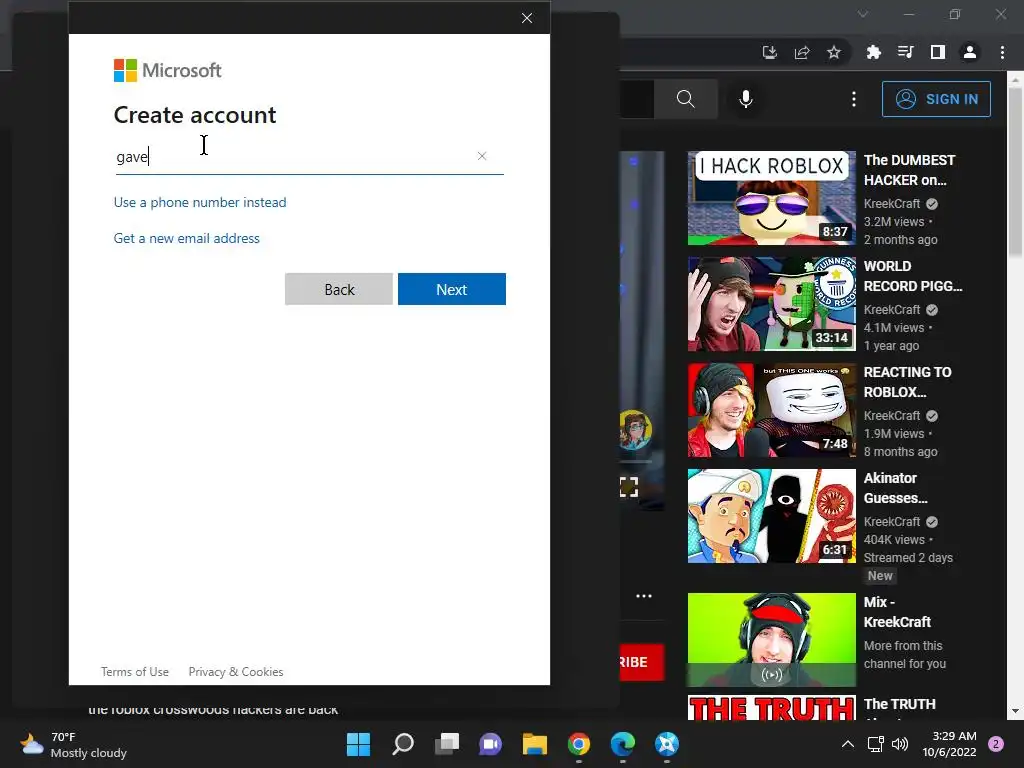Open Teams Chat taskbar icon

click(x=490, y=744)
